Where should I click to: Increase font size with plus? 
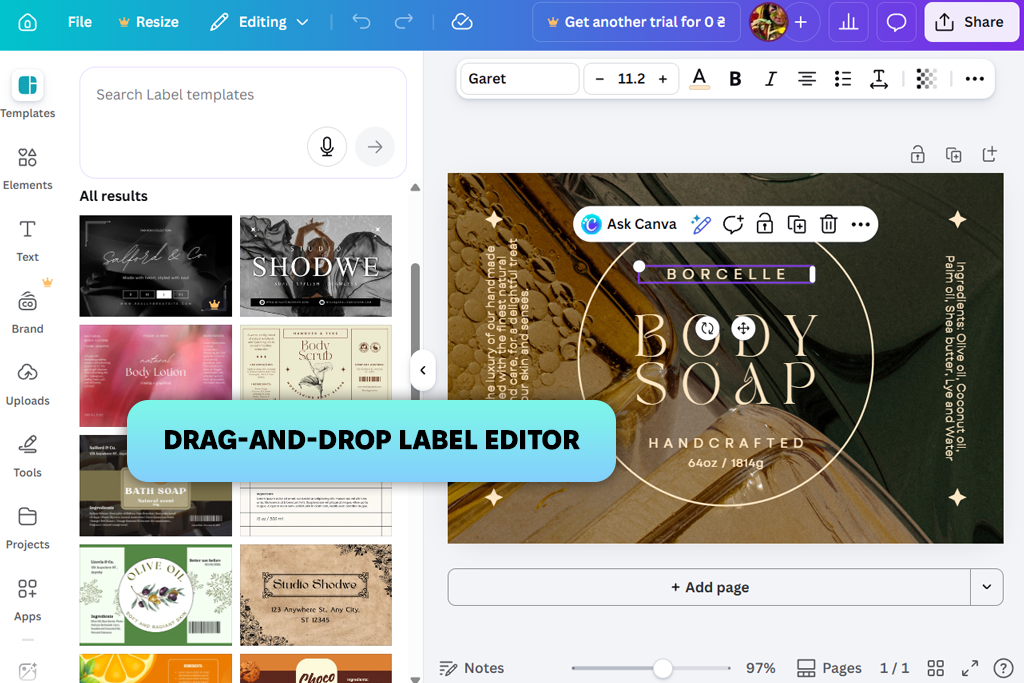(663, 79)
